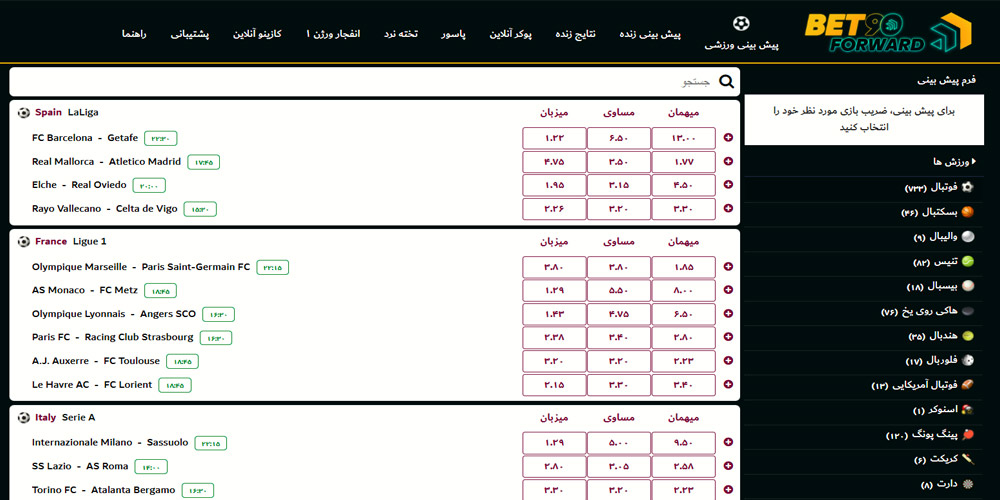
Task: Expand more bets for FC Barcelona - Getafe
Action: pos(728,138)
